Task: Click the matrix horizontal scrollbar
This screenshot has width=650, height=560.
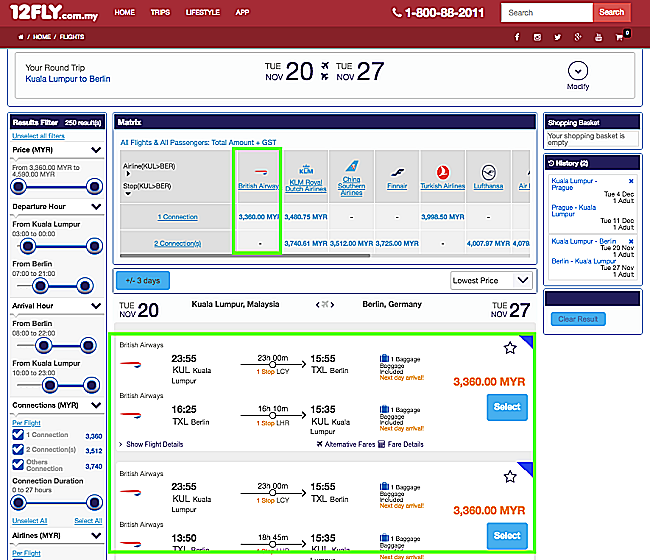Action: click(245, 256)
